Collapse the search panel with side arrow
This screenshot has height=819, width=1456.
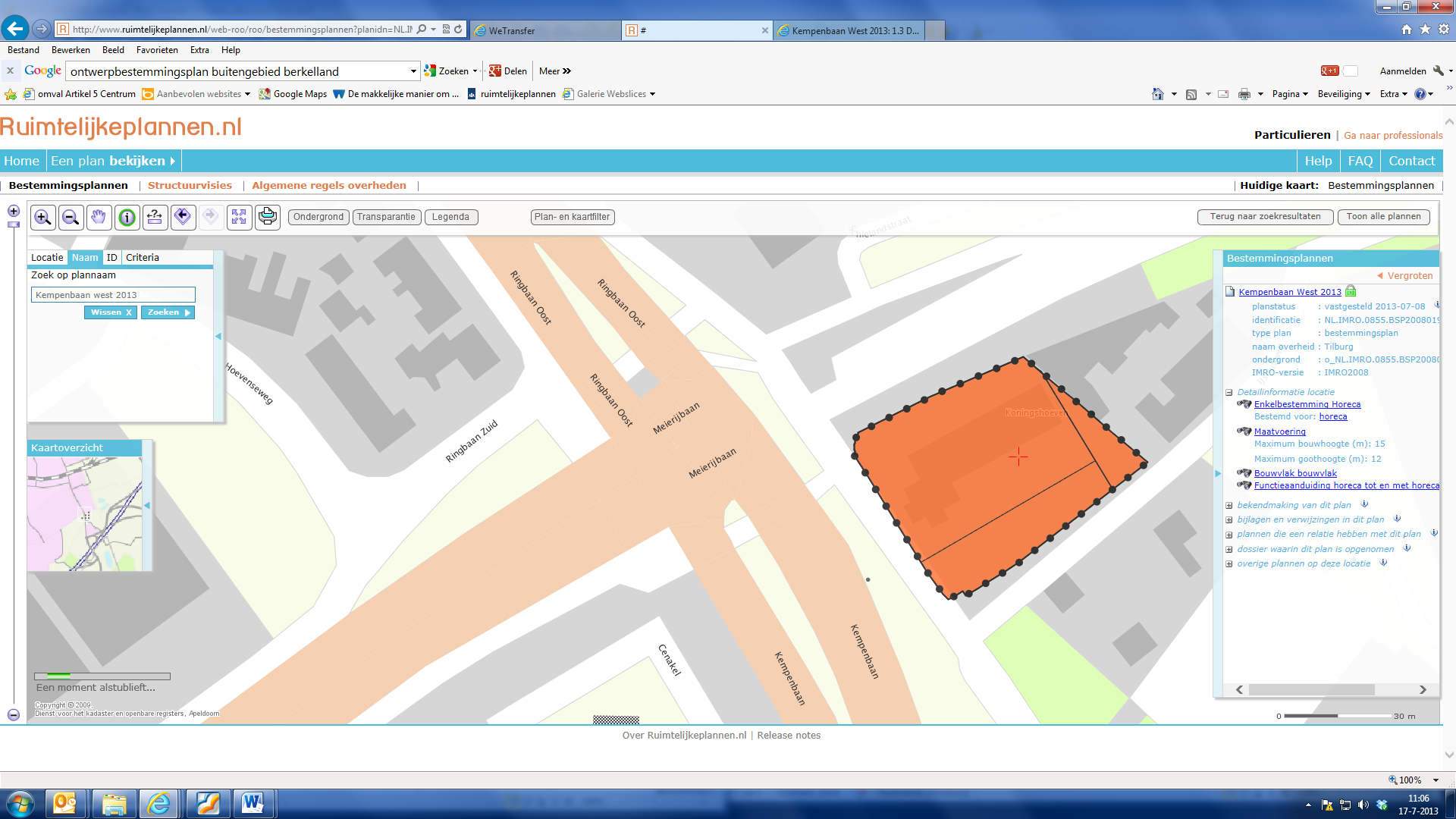[x=218, y=336]
